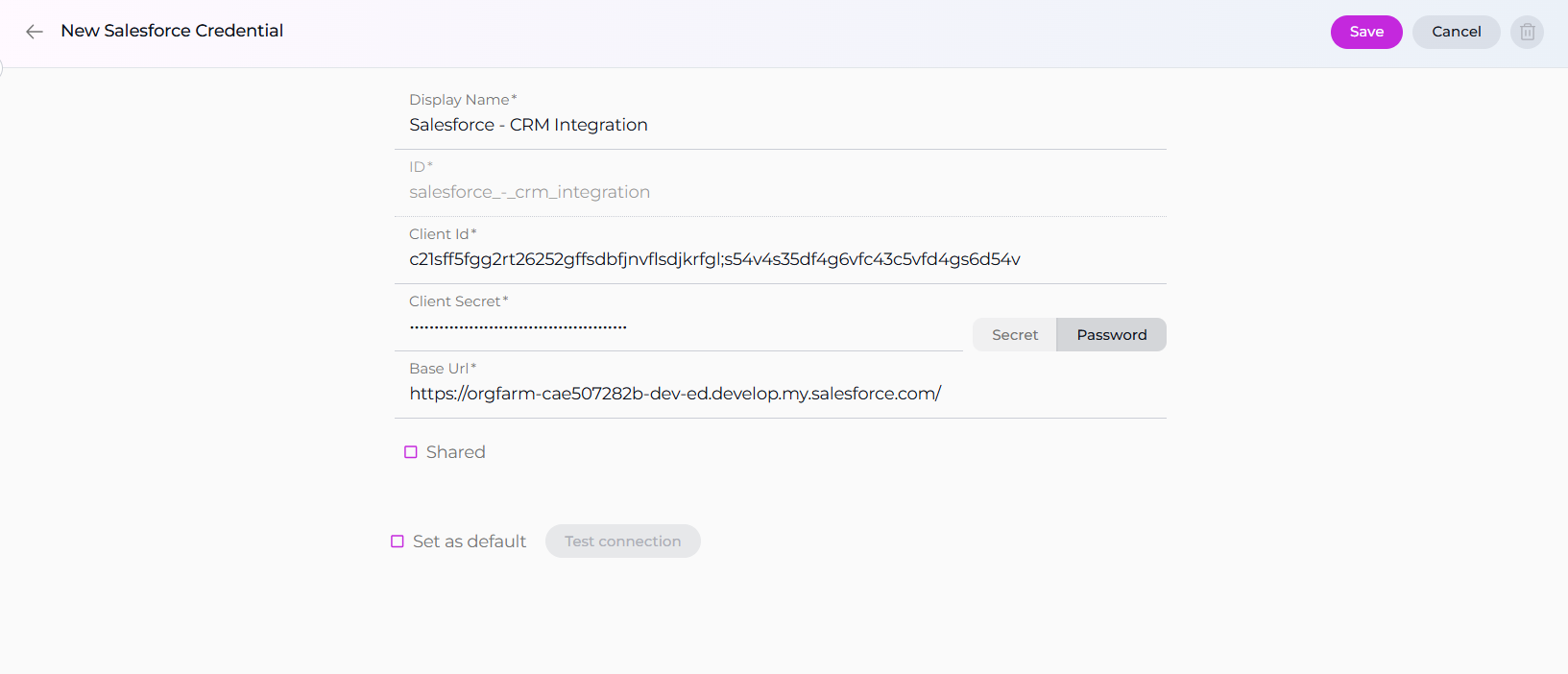Edit the Base Url salesforce address
The height and width of the screenshot is (674, 1568).
point(675,394)
